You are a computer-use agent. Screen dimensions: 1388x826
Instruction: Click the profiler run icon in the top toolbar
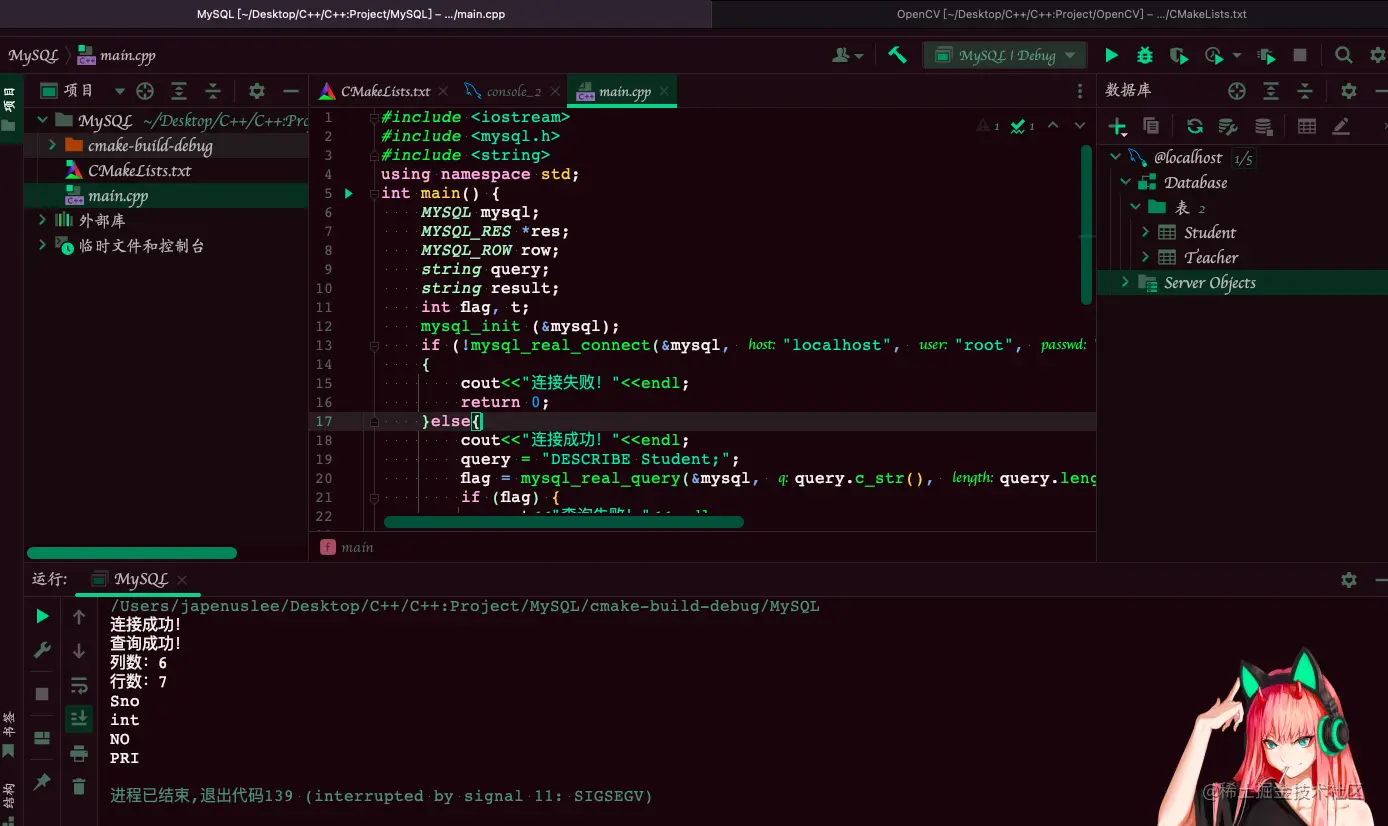[1214, 56]
